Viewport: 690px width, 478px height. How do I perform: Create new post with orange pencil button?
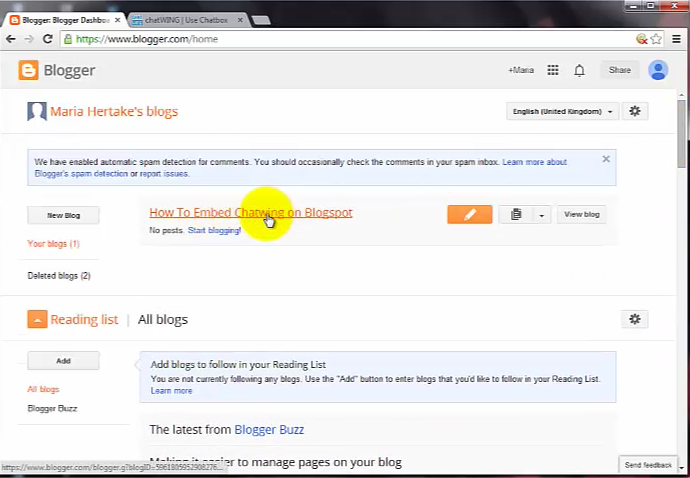click(470, 214)
